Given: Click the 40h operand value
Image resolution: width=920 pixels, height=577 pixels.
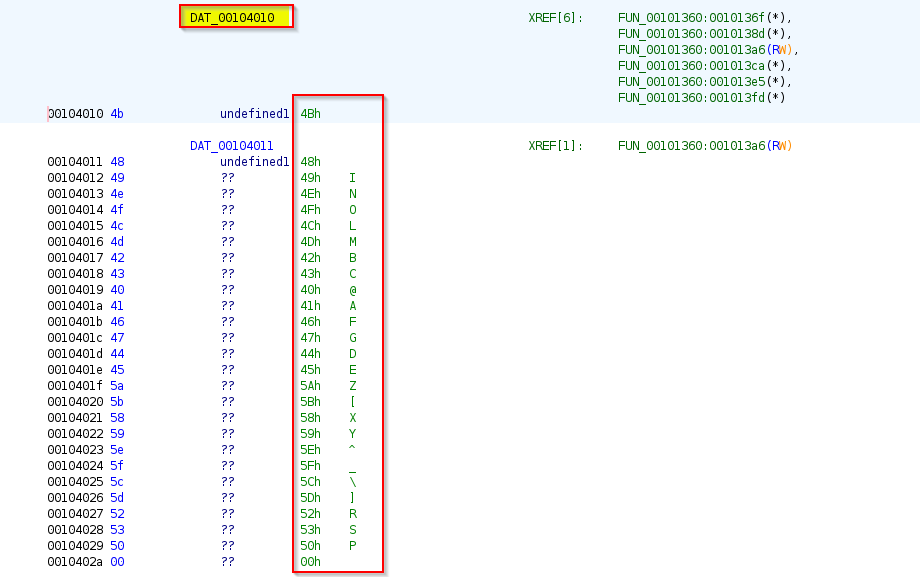Looking at the screenshot, I should [310, 289].
